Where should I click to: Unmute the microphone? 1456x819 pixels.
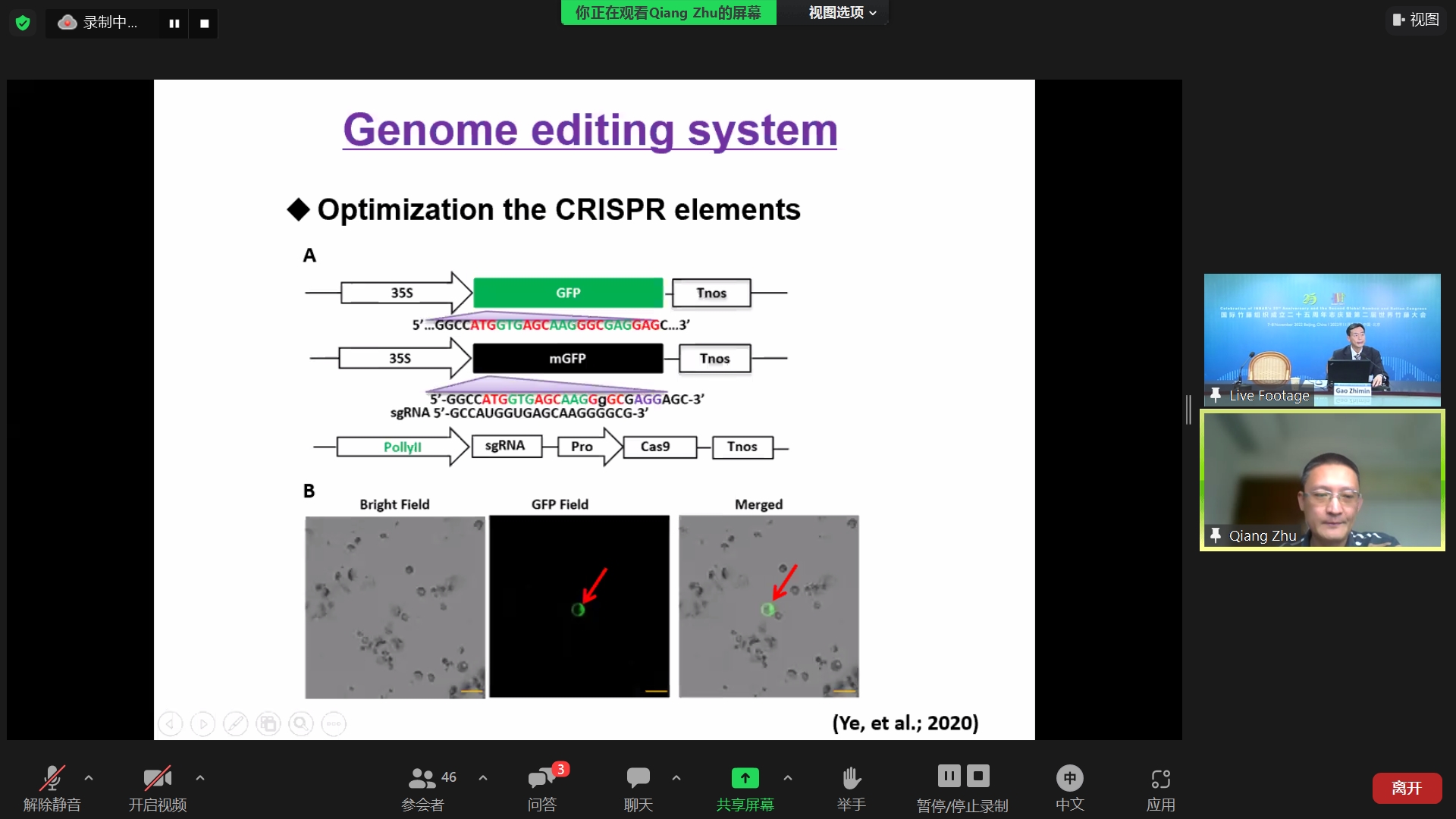point(52,787)
